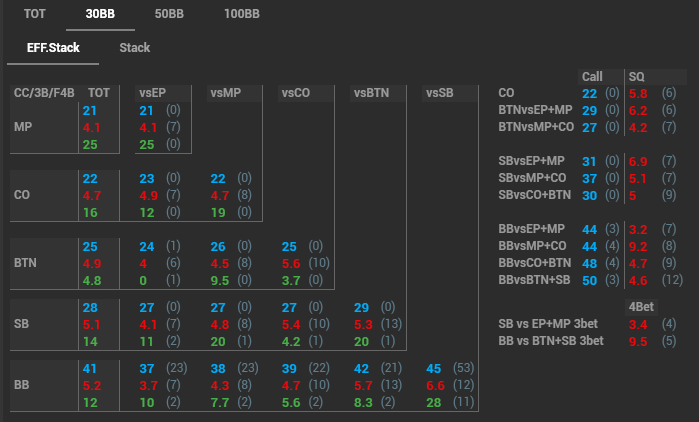Click the vsEP column header
The image size is (699, 422).
(152, 93)
